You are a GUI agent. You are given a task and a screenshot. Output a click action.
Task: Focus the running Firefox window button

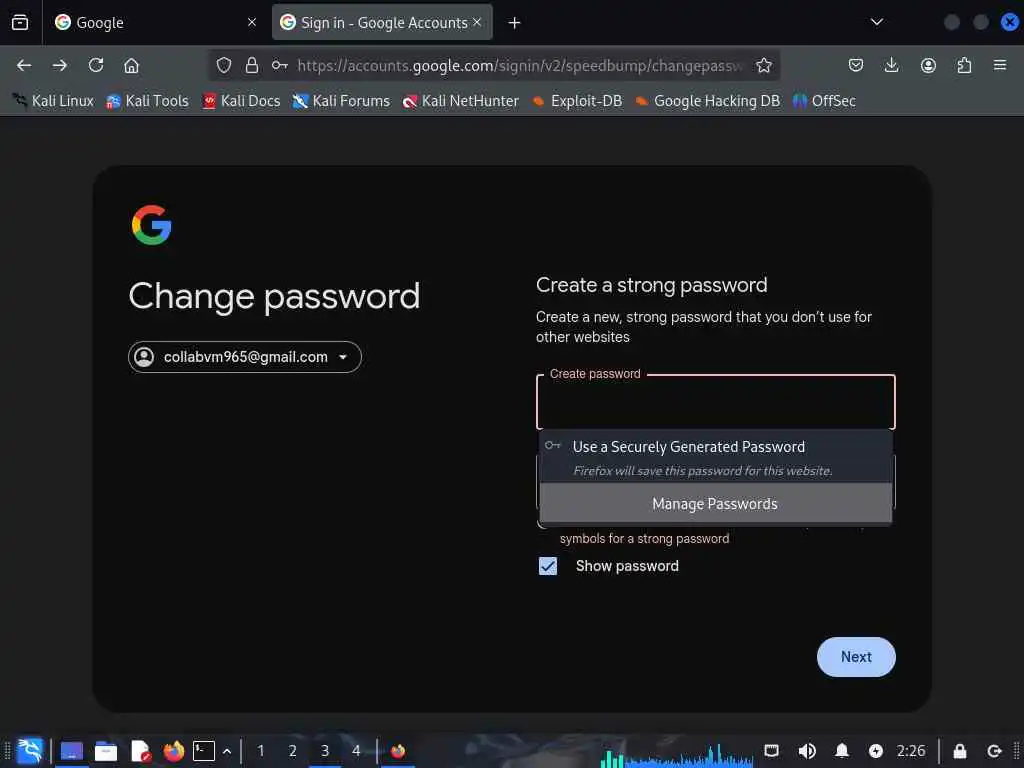pos(398,751)
